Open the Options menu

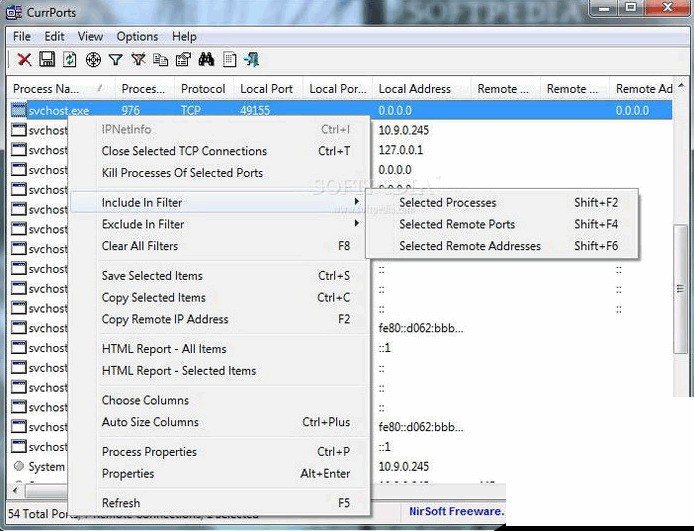pyautogui.click(x=137, y=36)
